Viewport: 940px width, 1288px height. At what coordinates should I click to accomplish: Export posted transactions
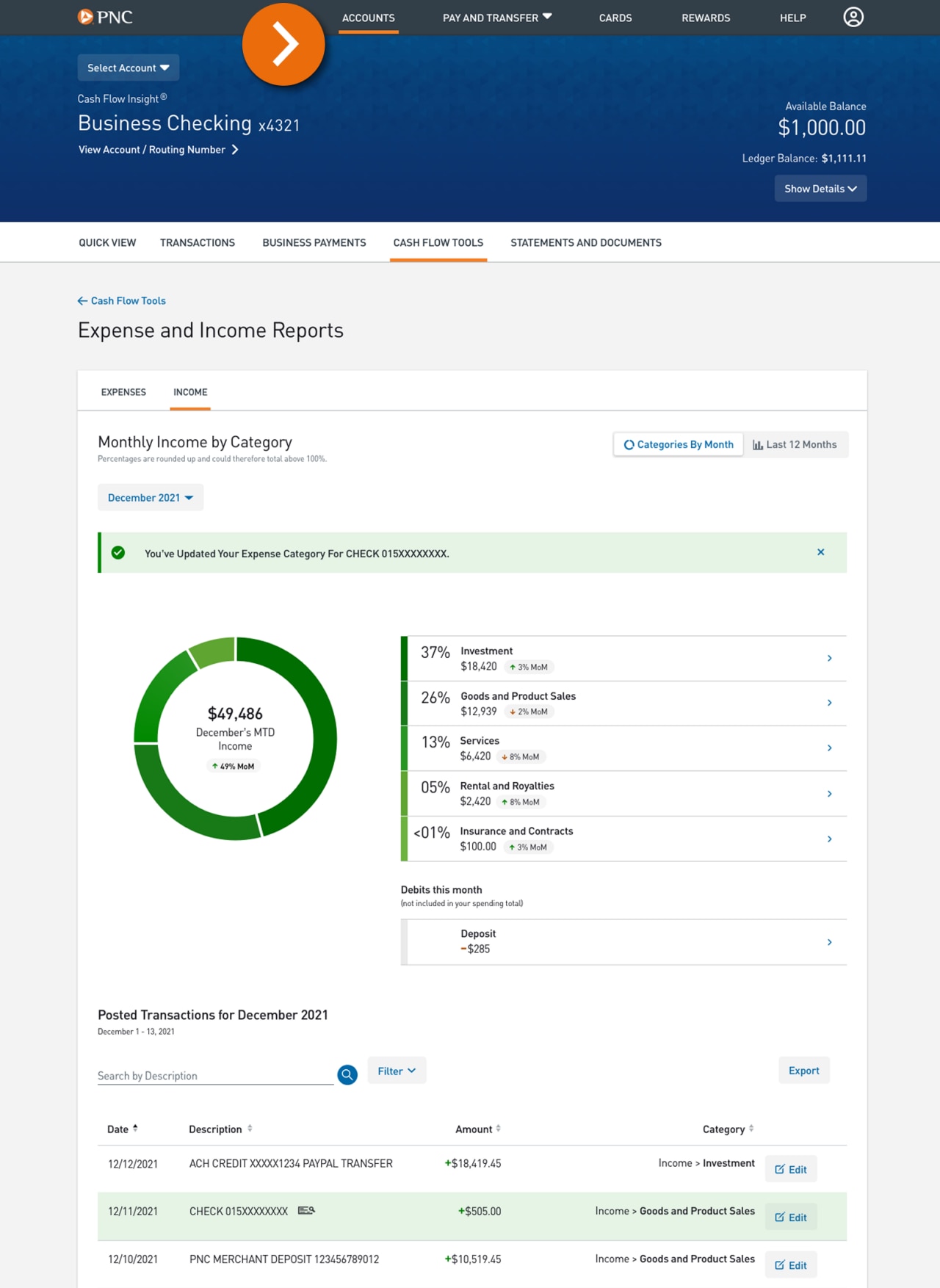pos(804,1071)
